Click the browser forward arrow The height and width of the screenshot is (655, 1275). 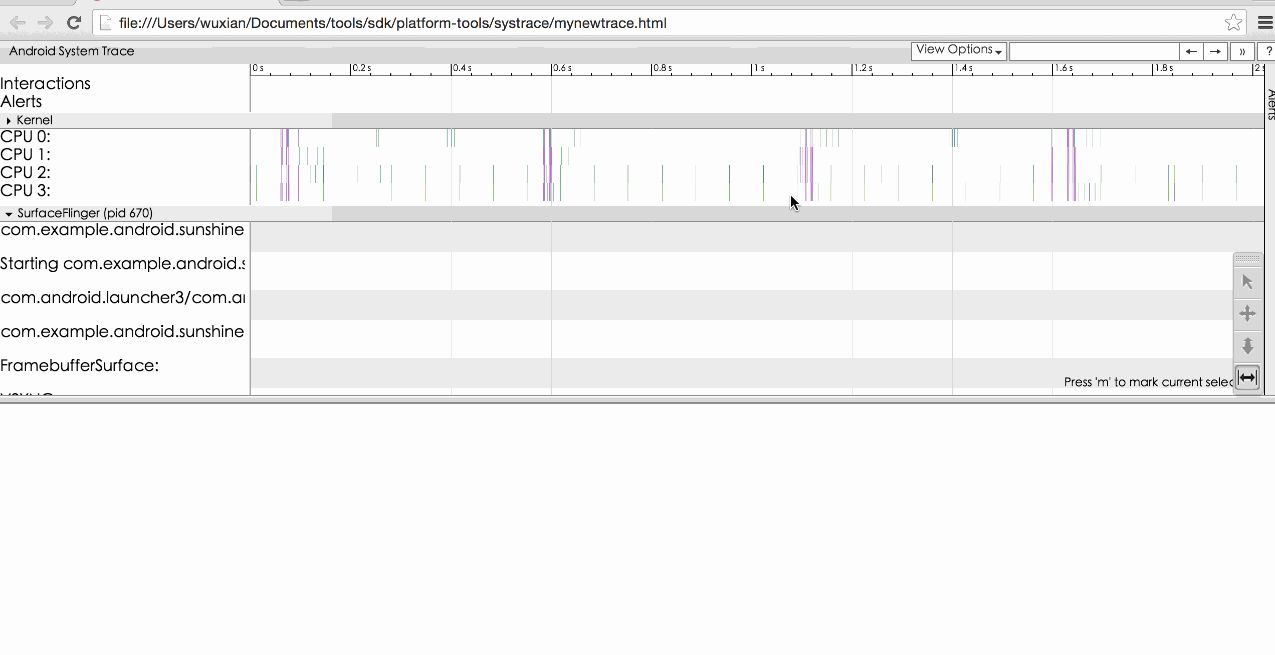[x=46, y=22]
